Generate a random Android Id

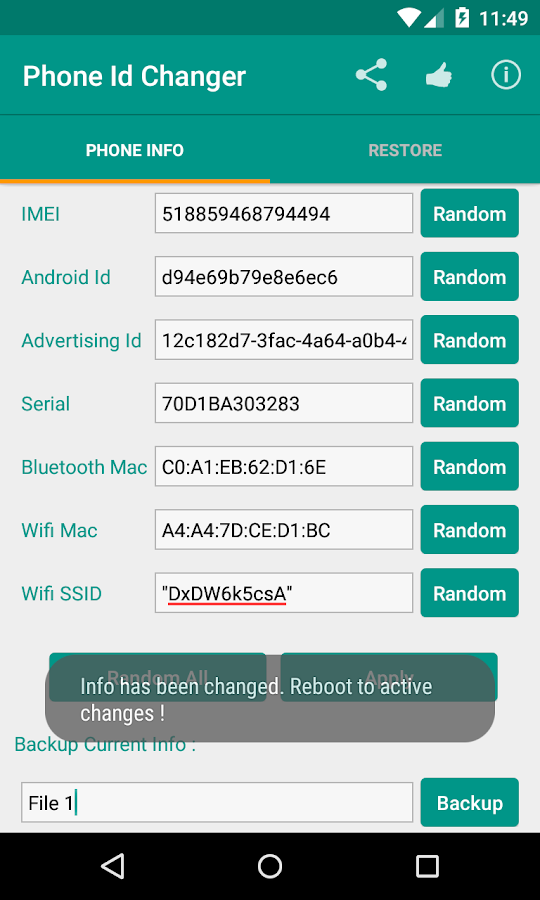(469, 277)
